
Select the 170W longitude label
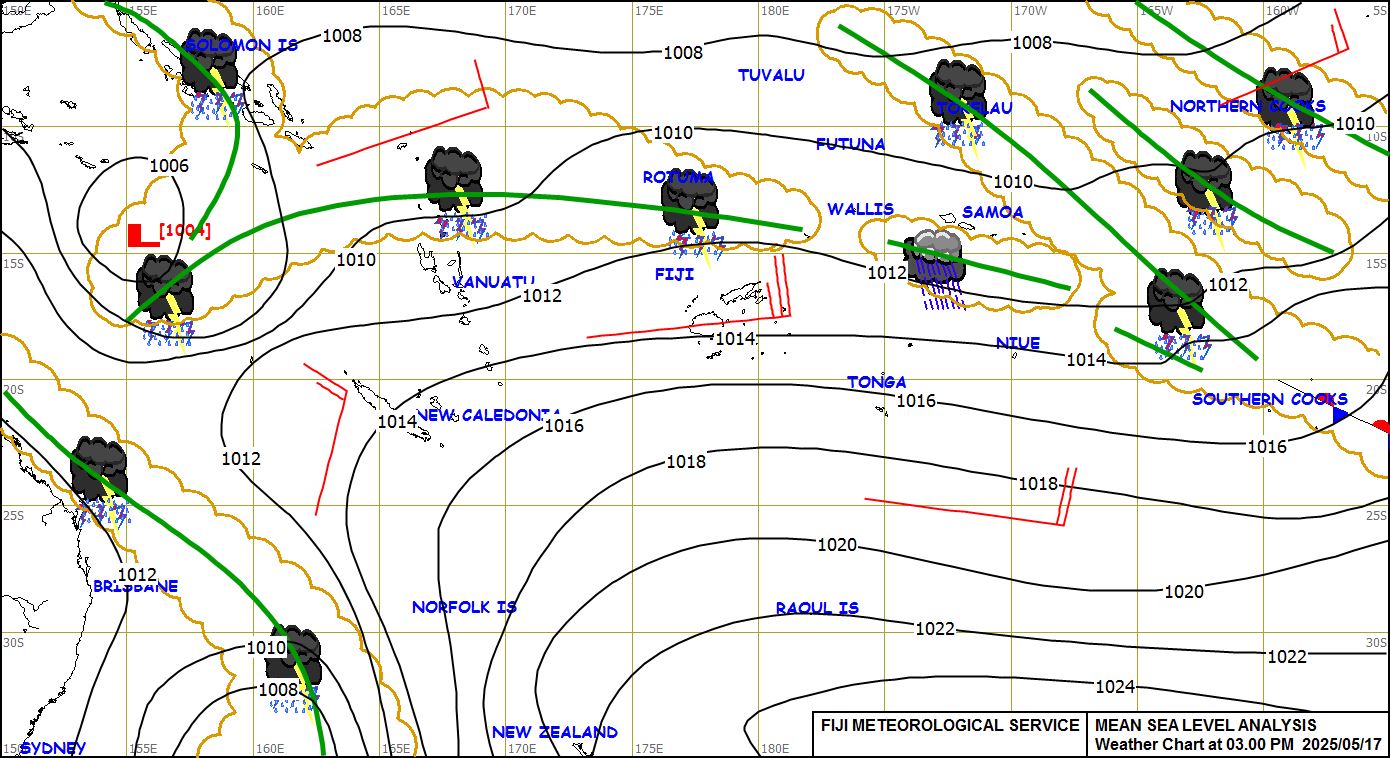(1031, 10)
